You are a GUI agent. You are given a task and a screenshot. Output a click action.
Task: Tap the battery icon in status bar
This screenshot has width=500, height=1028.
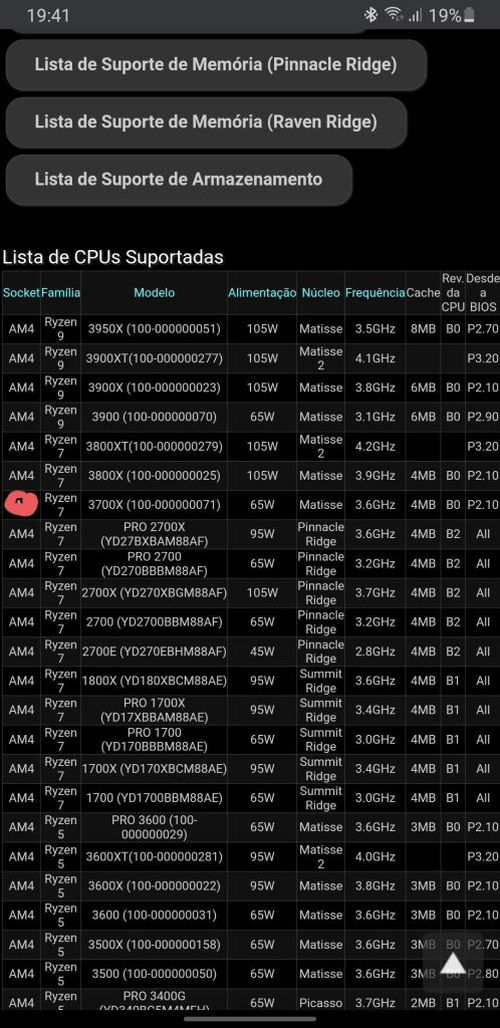[x=469, y=15]
